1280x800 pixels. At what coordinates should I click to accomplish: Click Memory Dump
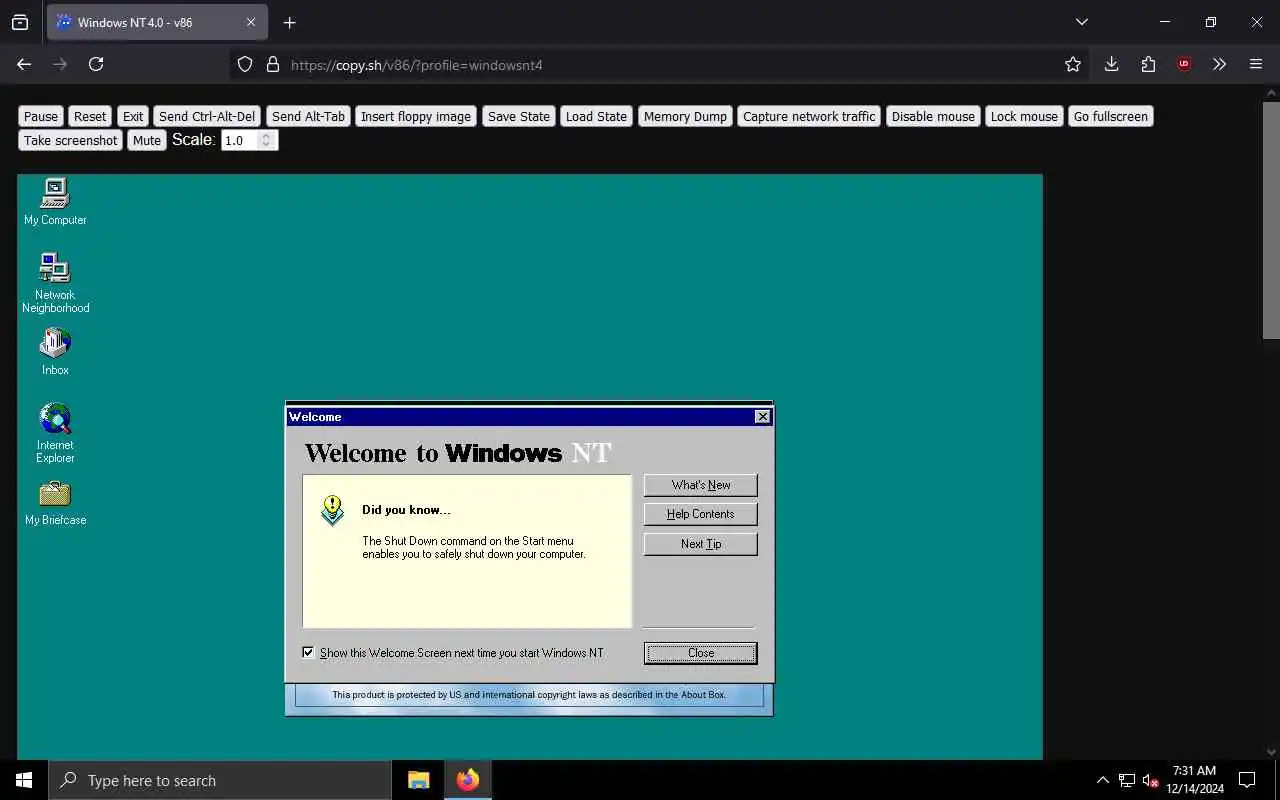pyautogui.click(x=685, y=116)
